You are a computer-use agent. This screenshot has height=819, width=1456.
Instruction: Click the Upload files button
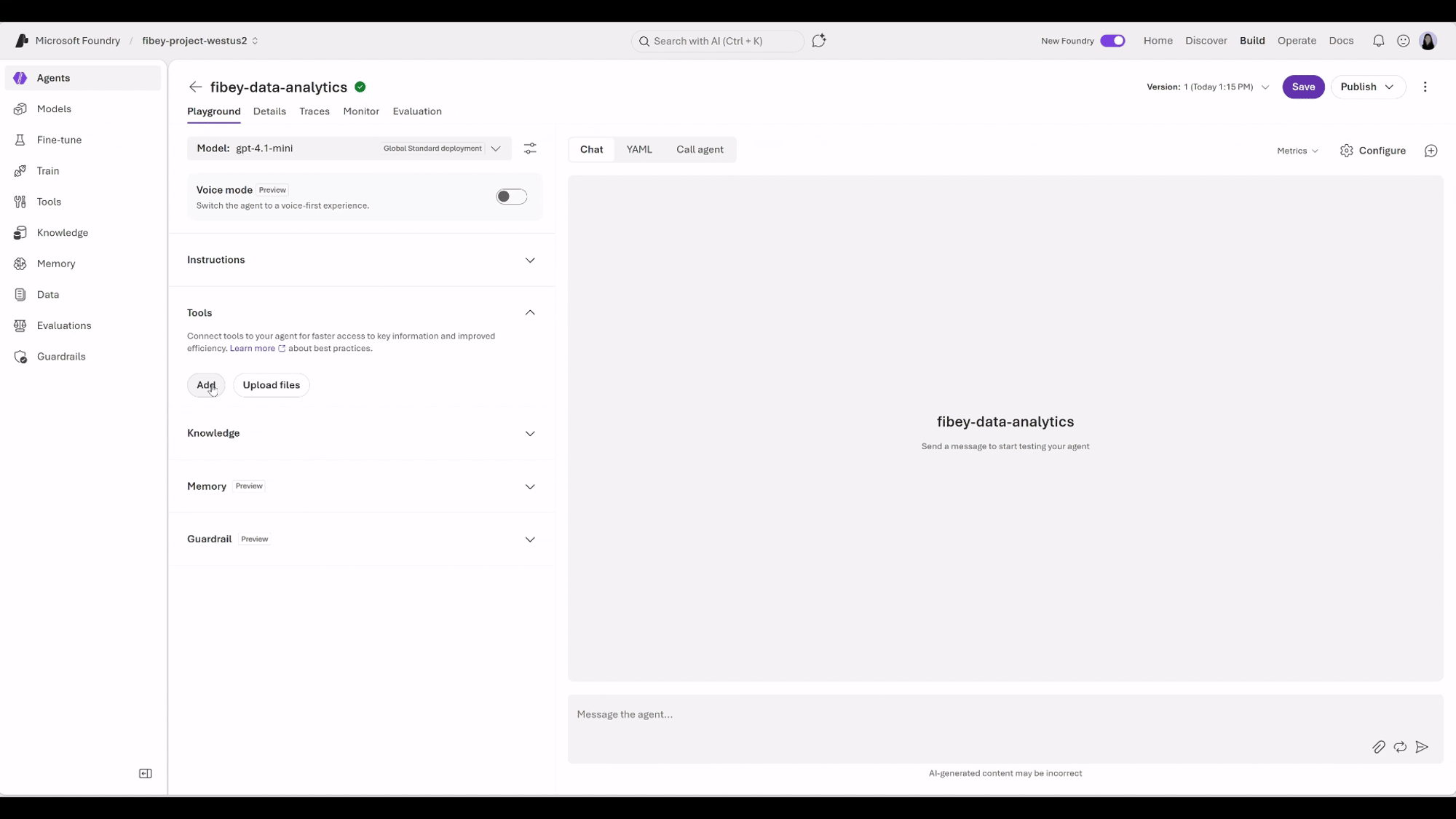pyautogui.click(x=271, y=385)
